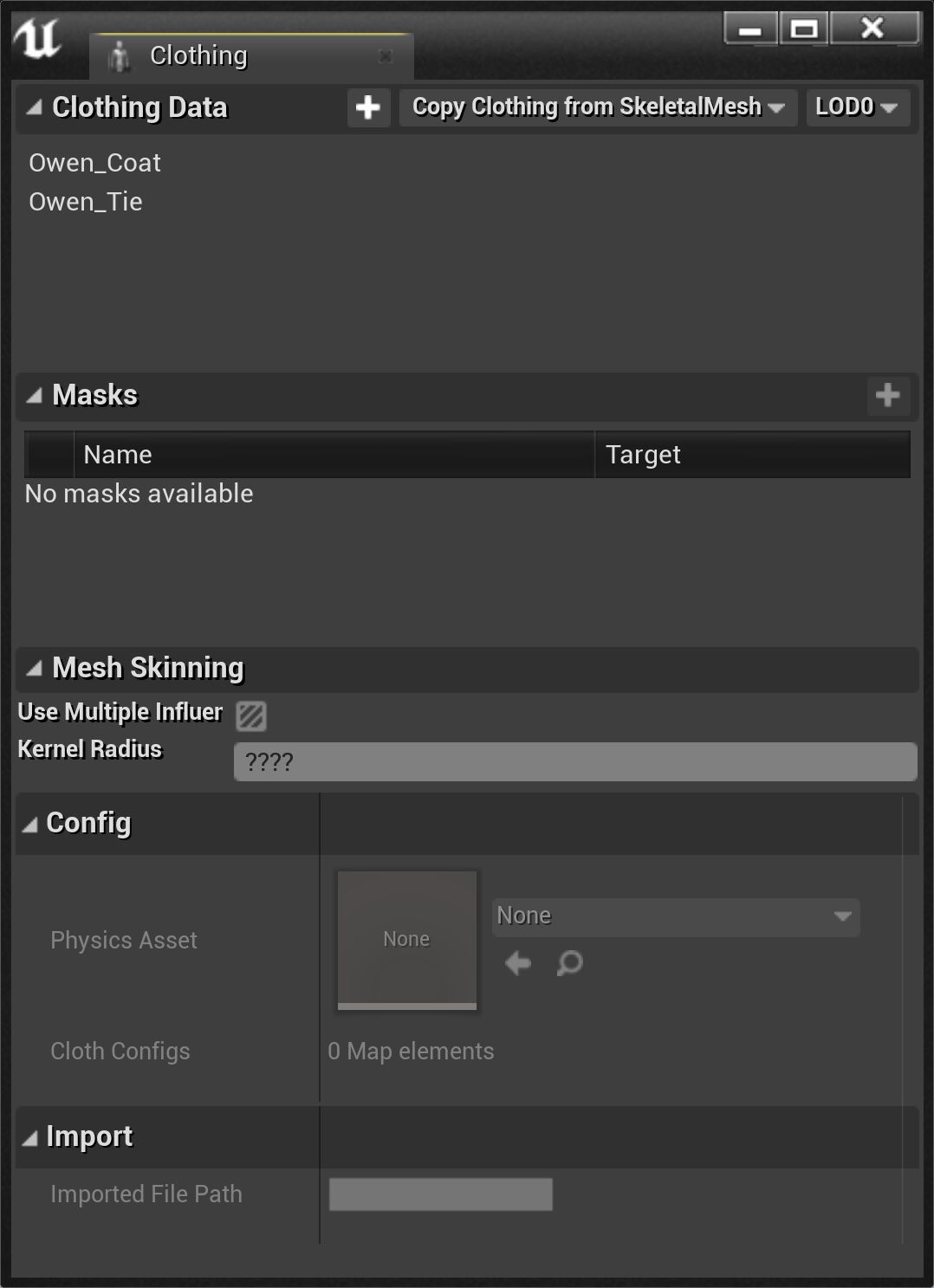Viewport: 934px width, 1288px height.
Task: Browse to Physics Asset with magnifier icon
Action: point(569,963)
